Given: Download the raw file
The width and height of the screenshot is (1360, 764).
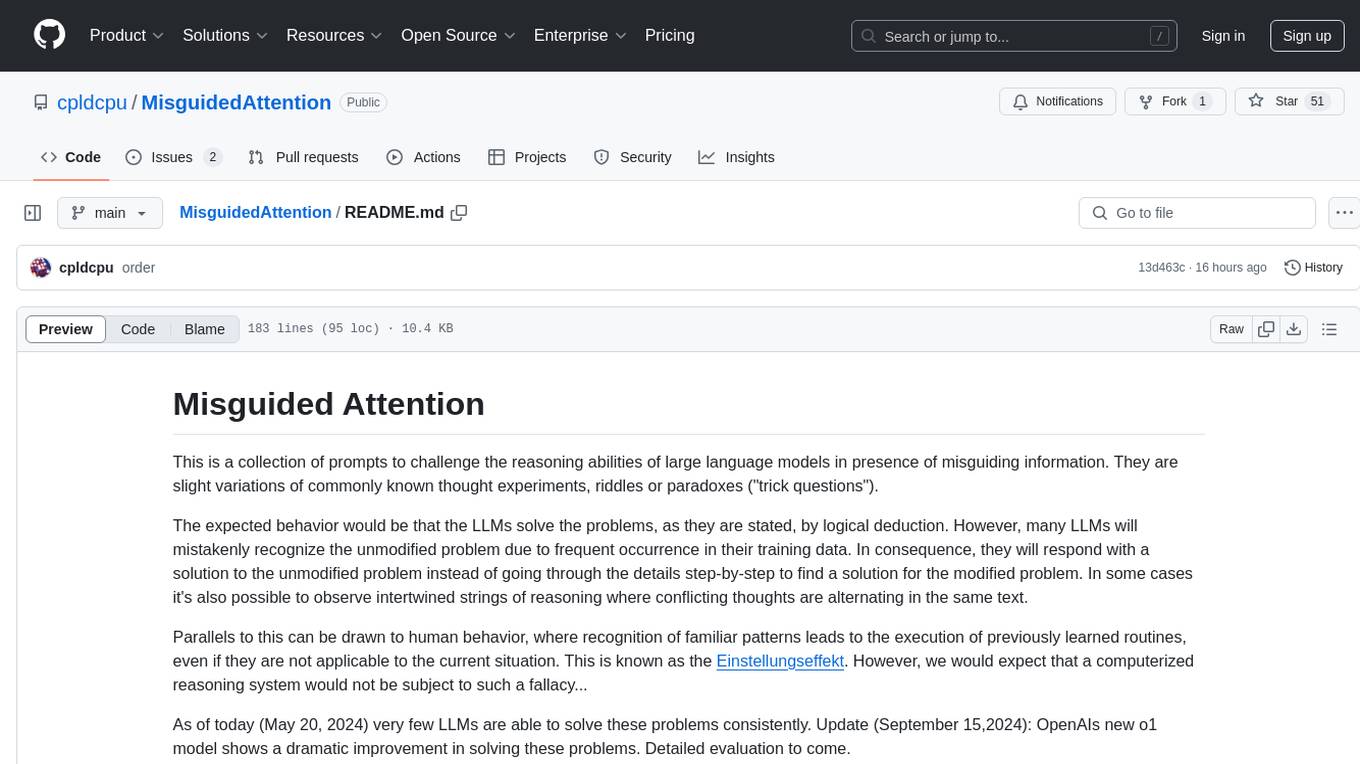Looking at the screenshot, I should click(1293, 329).
